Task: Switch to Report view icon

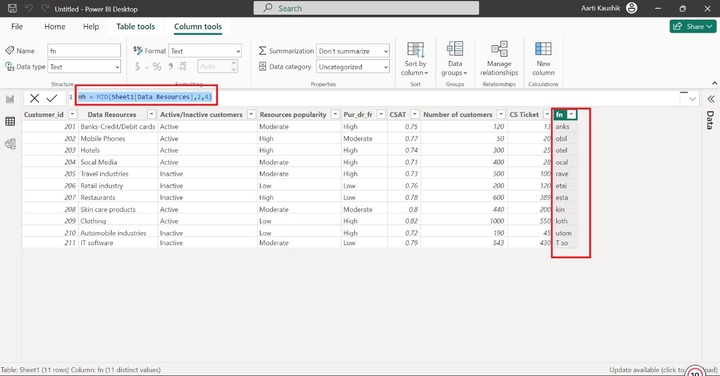Action: 10,99
